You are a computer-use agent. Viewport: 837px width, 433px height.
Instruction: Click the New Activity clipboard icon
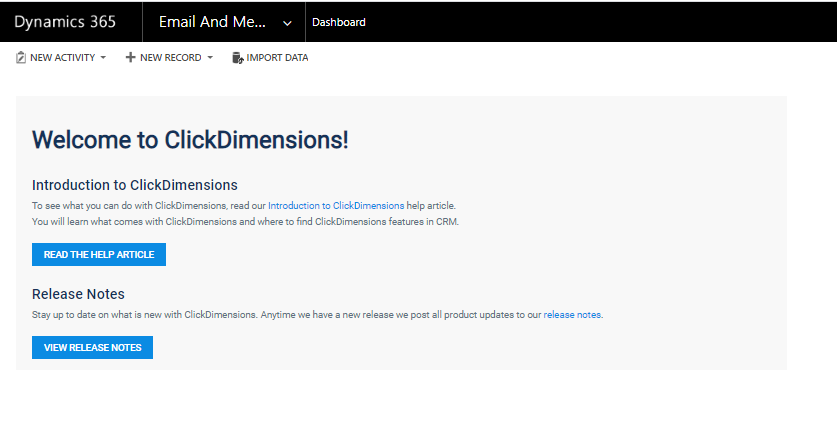click(21, 58)
